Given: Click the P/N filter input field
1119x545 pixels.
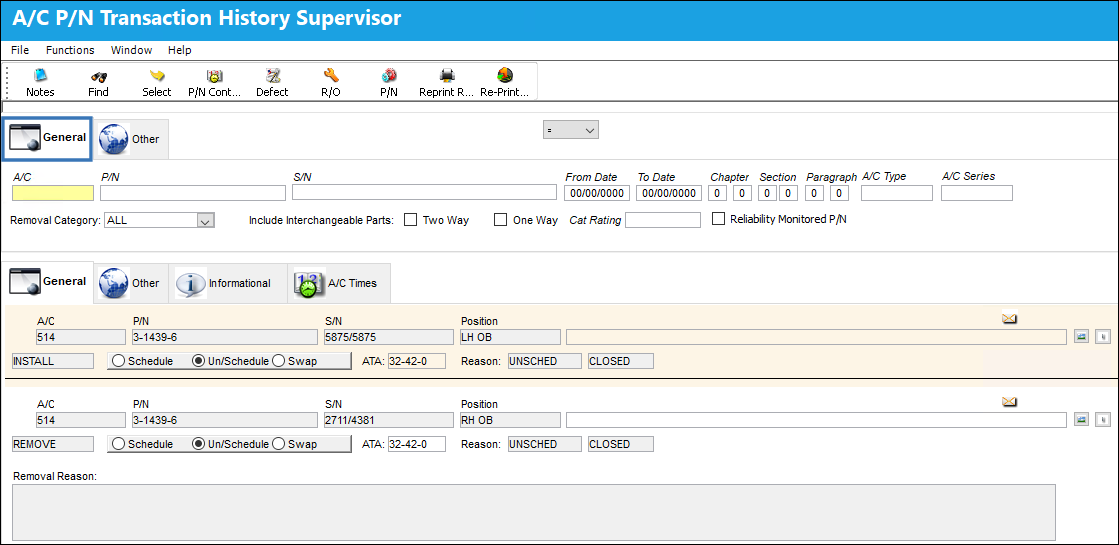Looking at the screenshot, I should point(193,193).
